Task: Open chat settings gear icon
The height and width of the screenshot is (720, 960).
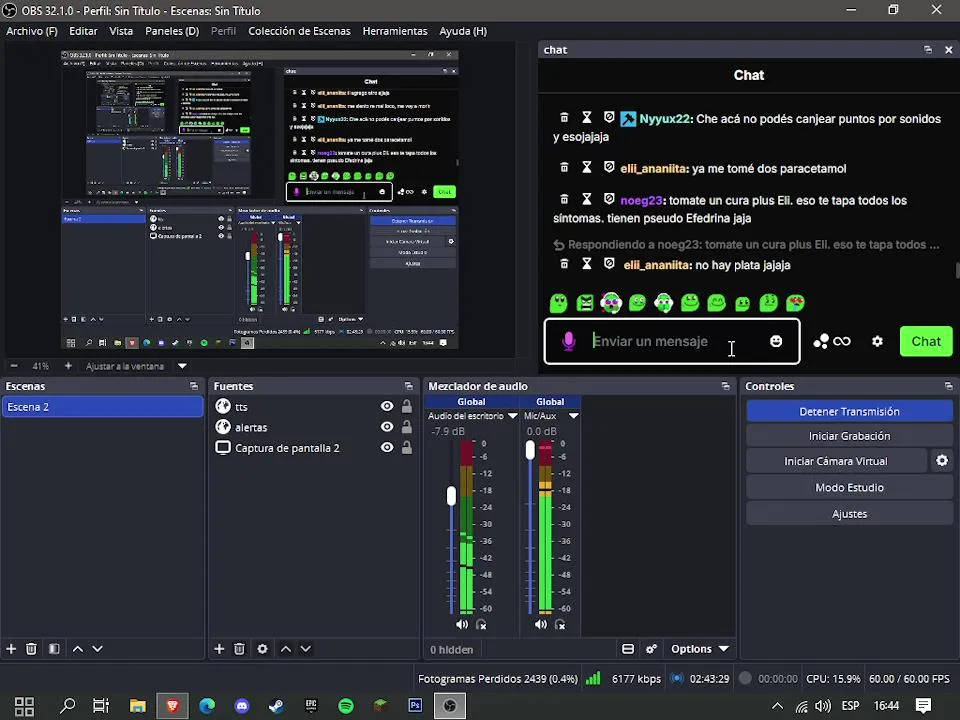Action: (877, 341)
